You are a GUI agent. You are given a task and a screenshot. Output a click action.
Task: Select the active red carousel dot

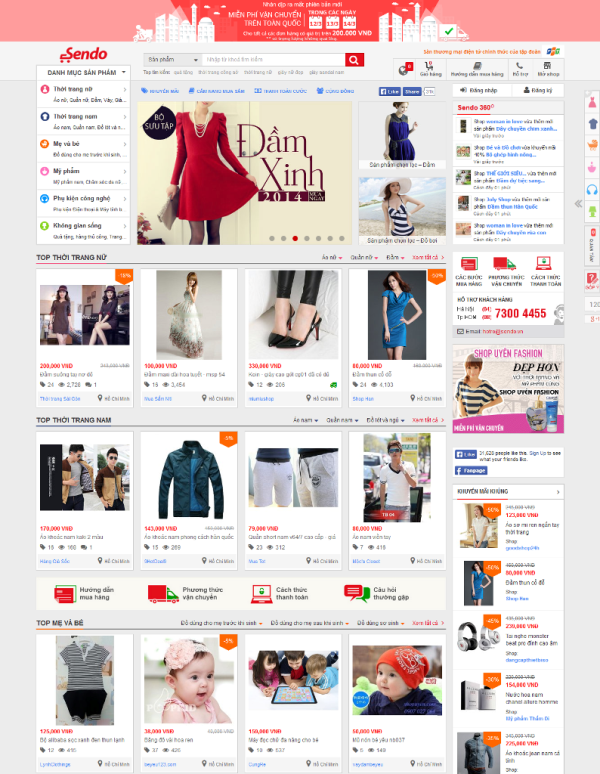294,238
